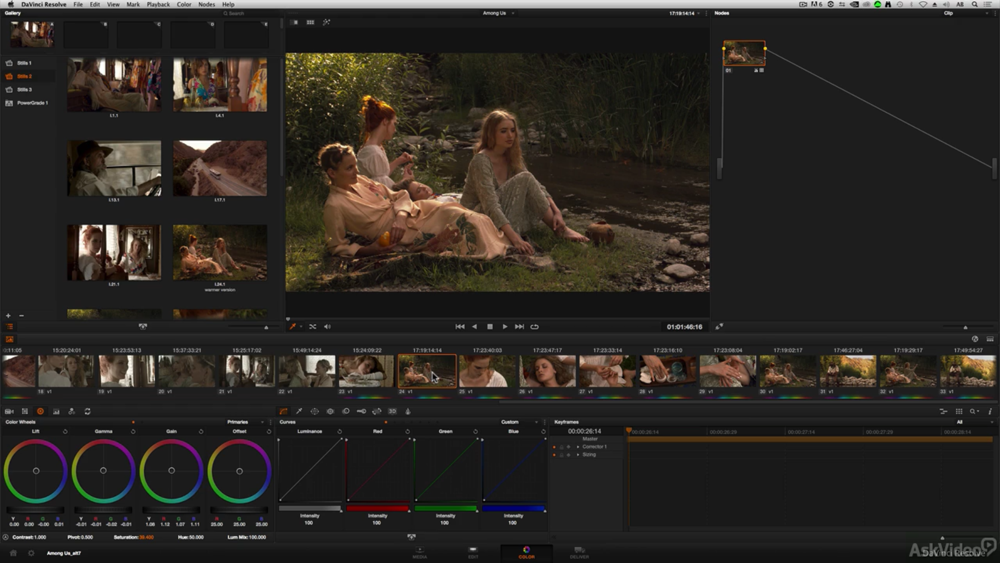Click the Home icon in bottom bar
Screen dimensions: 1000x563
click(13, 553)
